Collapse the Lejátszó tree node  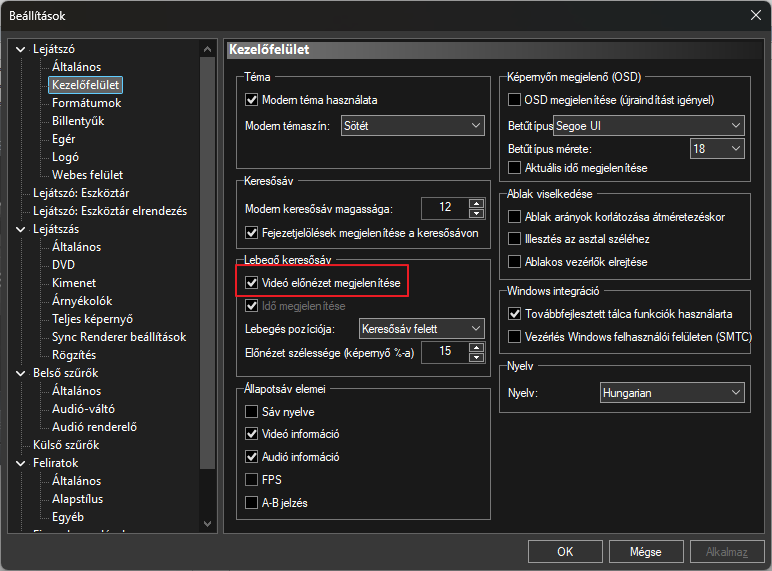[x=21, y=49]
